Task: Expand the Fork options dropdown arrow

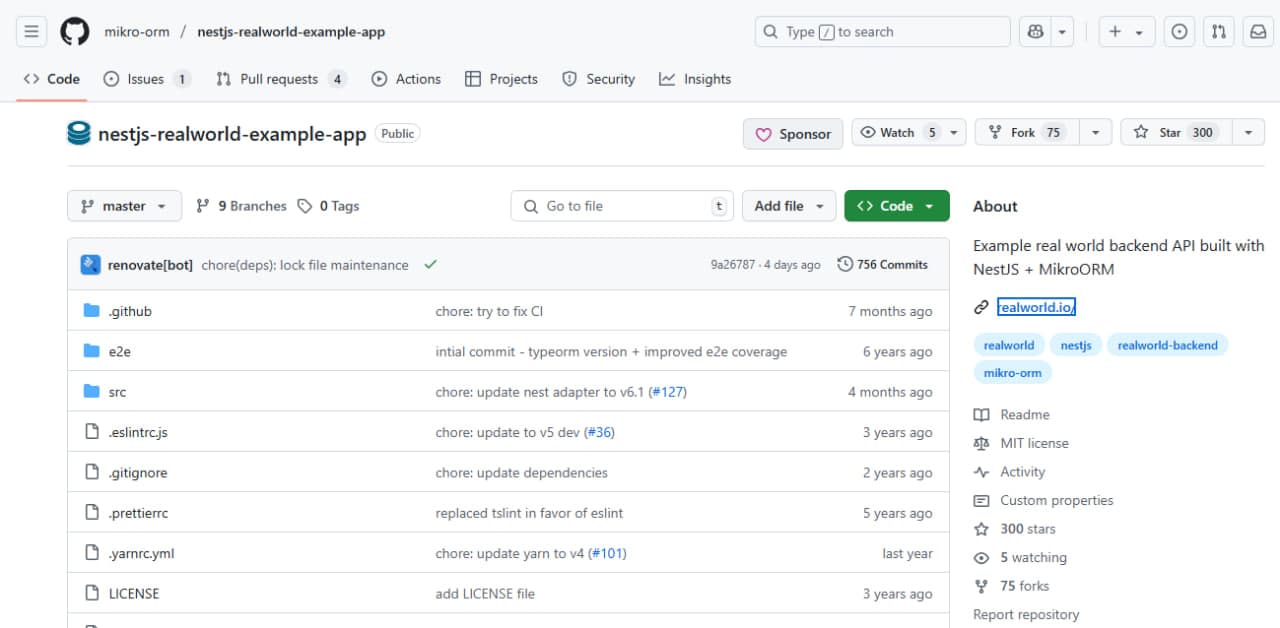Action: pos(1095,133)
